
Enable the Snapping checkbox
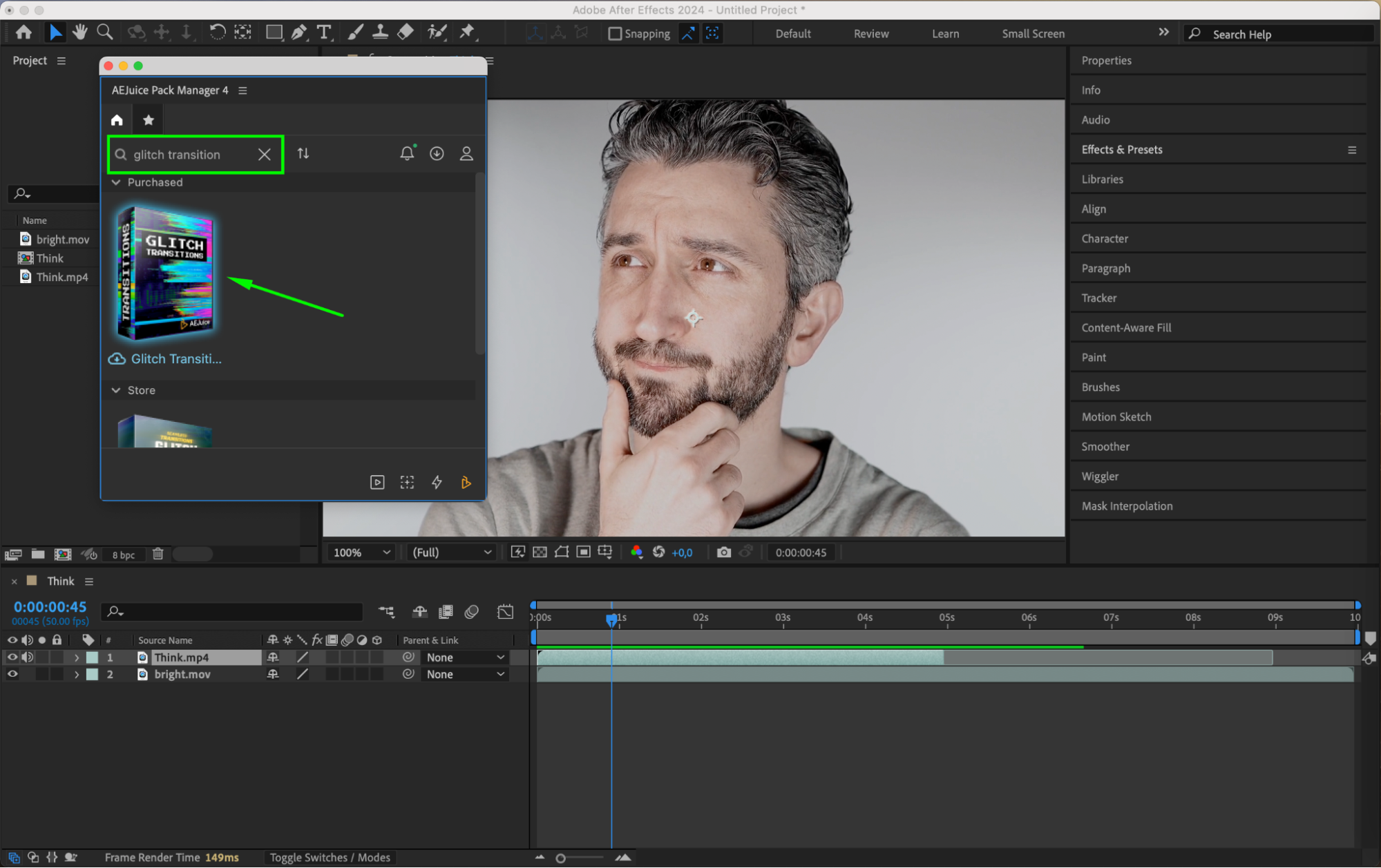(x=614, y=34)
